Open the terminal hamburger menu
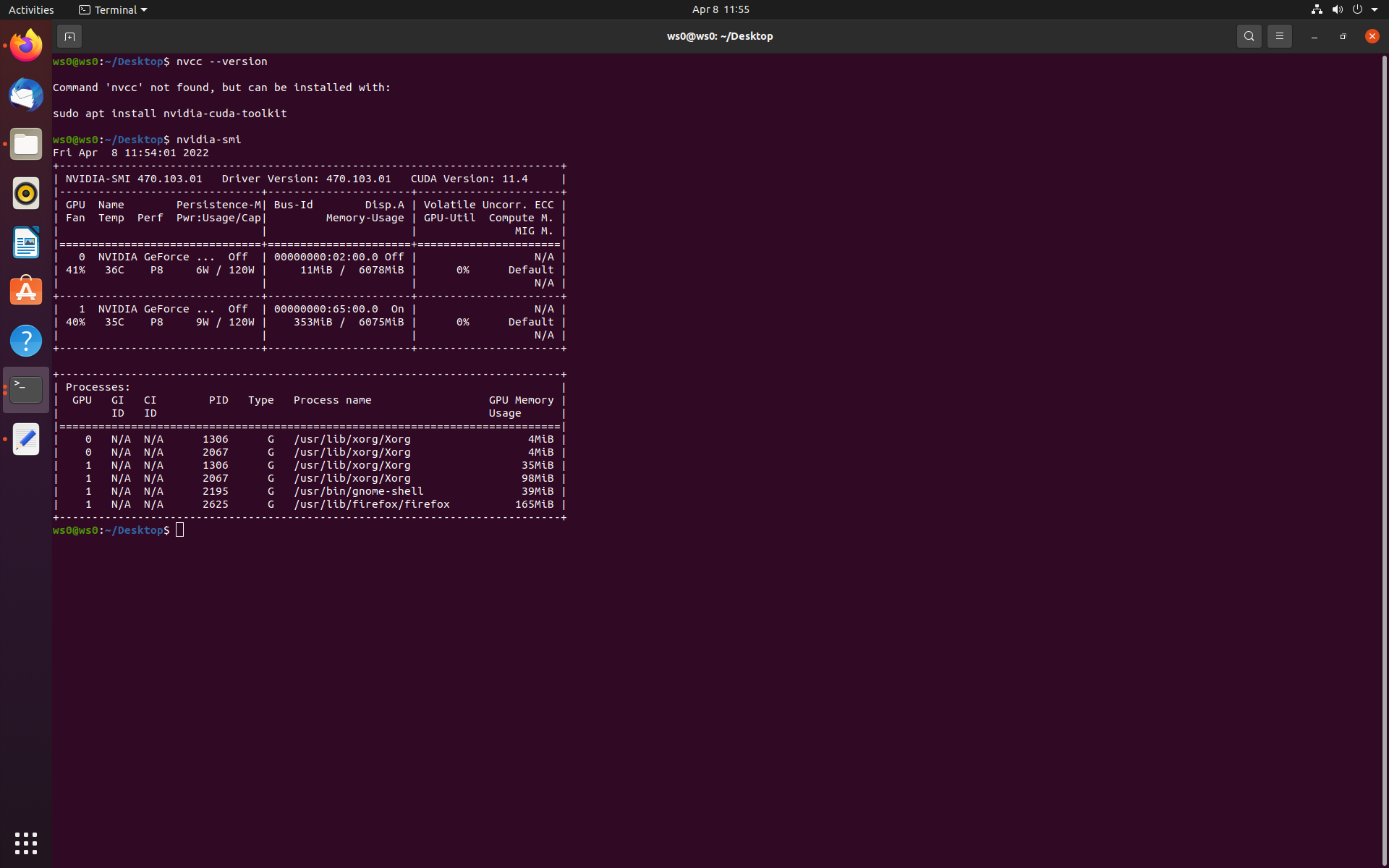This screenshot has width=1389, height=868. point(1279,36)
